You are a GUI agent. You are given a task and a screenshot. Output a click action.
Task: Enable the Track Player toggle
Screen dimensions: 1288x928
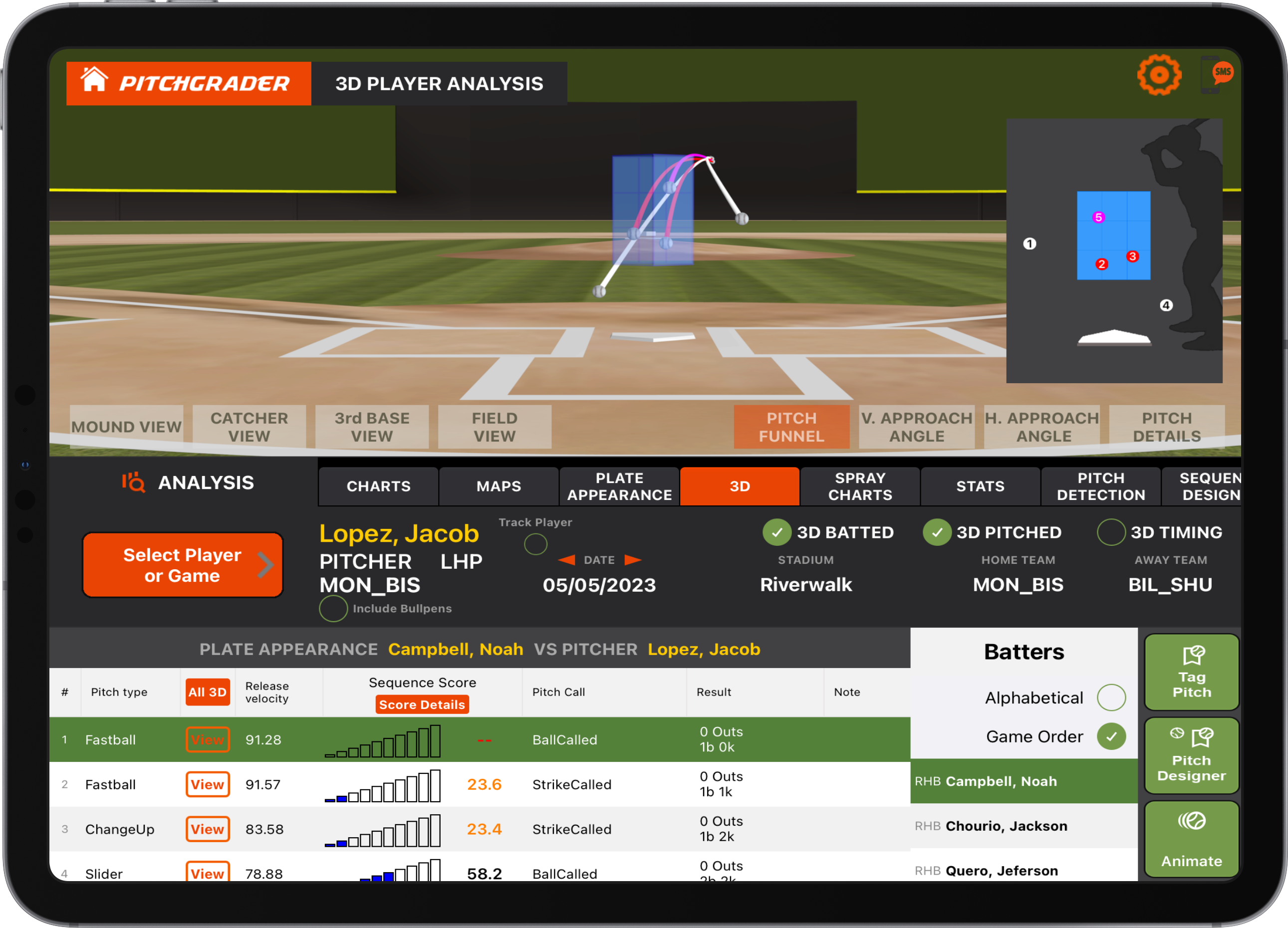coord(535,545)
